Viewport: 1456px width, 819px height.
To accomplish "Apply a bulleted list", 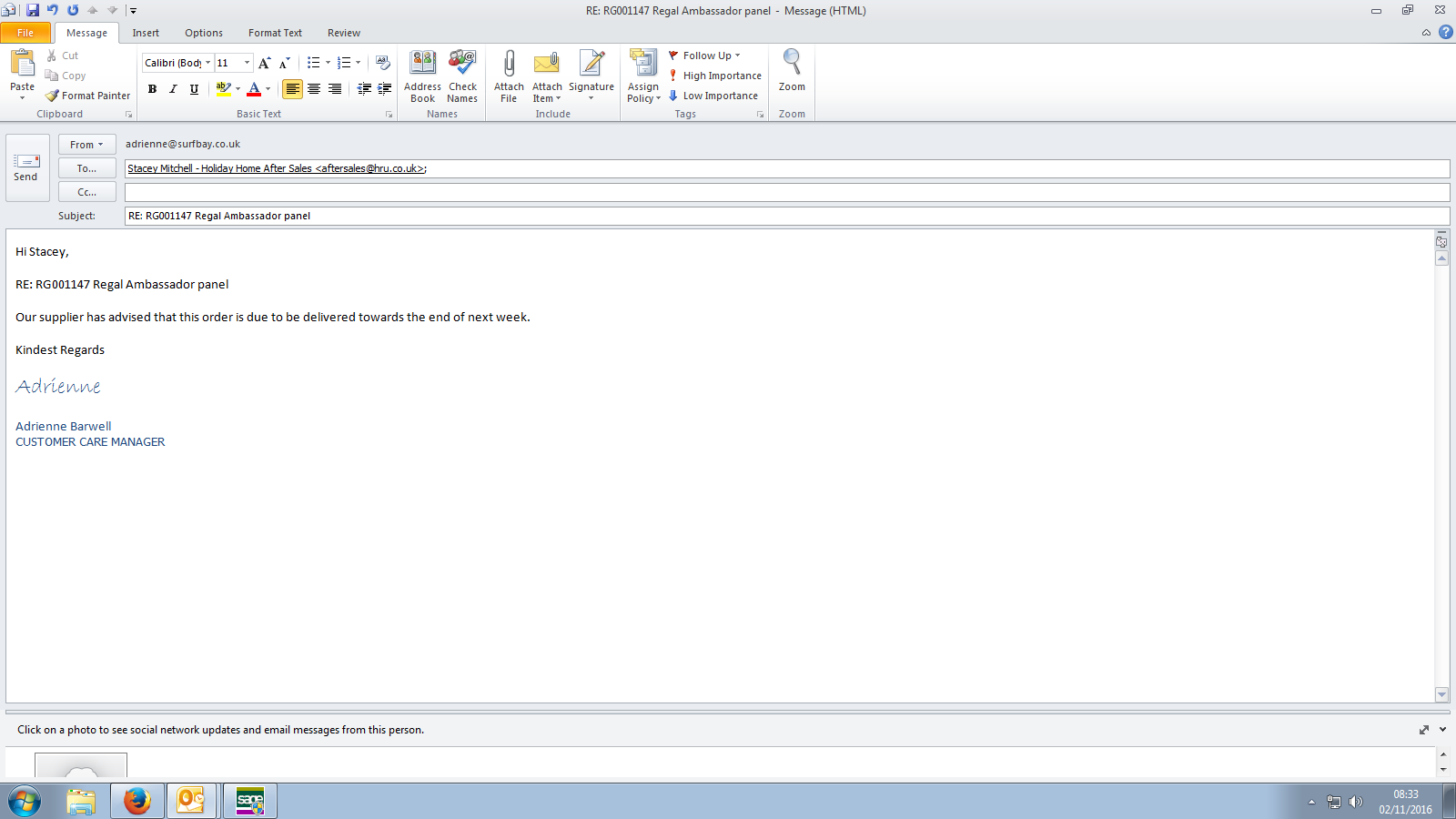I will tap(313, 63).
